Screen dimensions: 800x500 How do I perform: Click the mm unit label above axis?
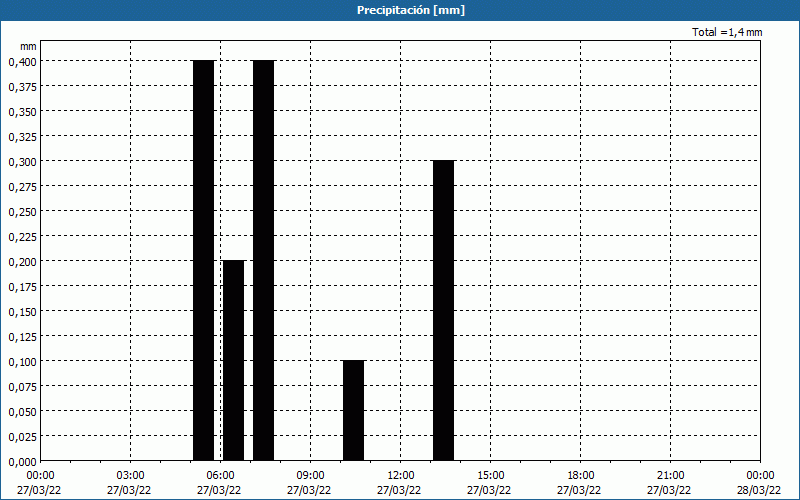pyautogui.click(x=28, y=46)
